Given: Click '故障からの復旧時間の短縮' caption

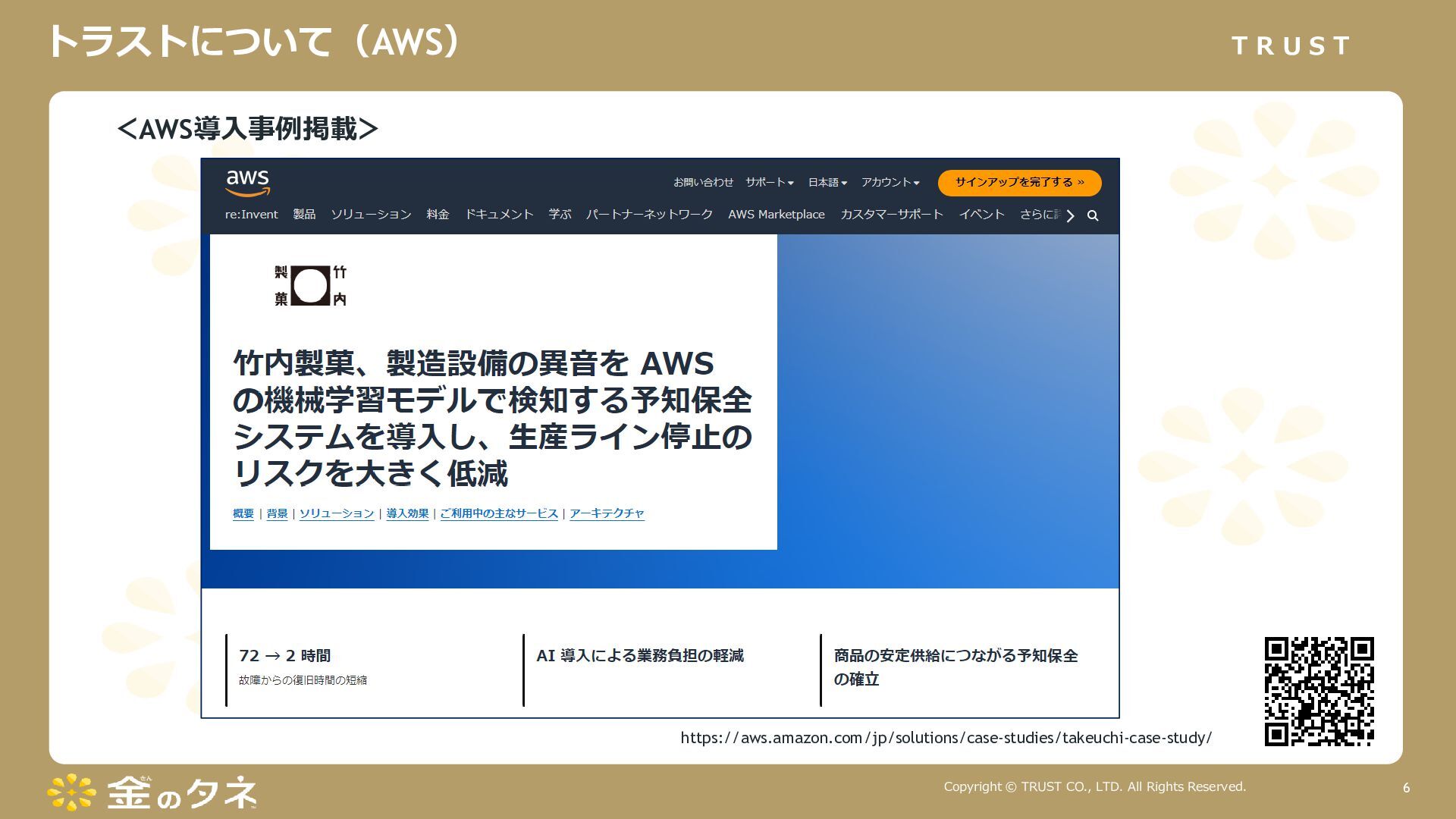Looking at the screenshot, I should (303, 680).
